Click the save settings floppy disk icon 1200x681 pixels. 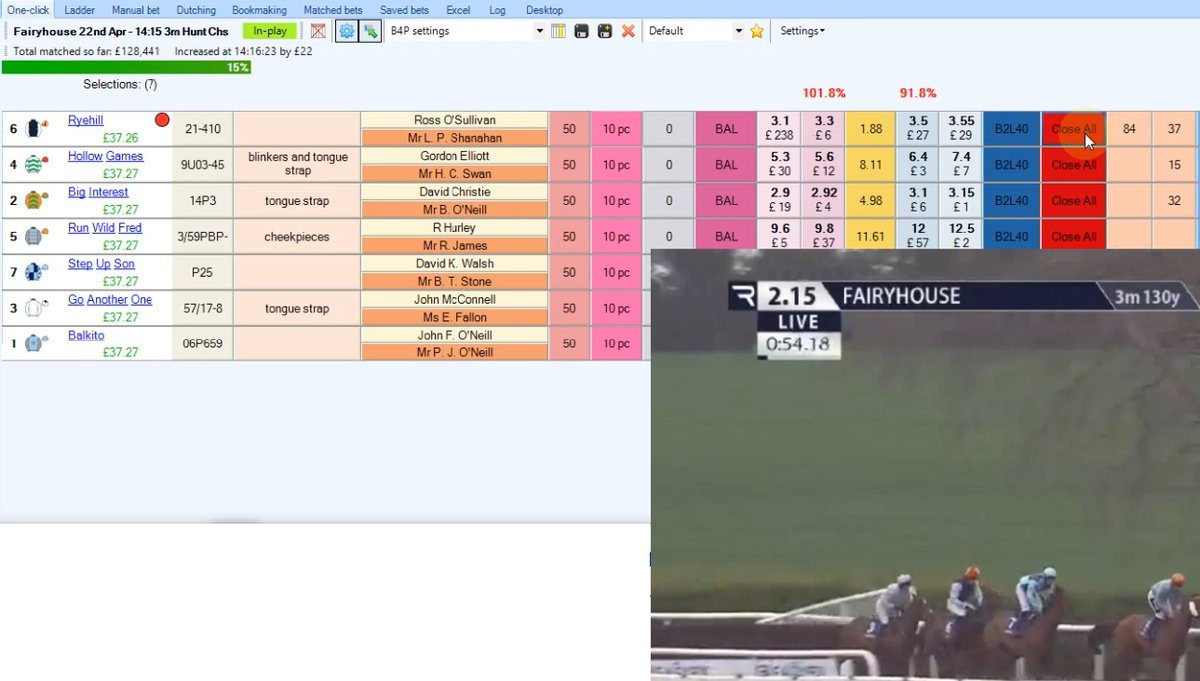[581, 31]
